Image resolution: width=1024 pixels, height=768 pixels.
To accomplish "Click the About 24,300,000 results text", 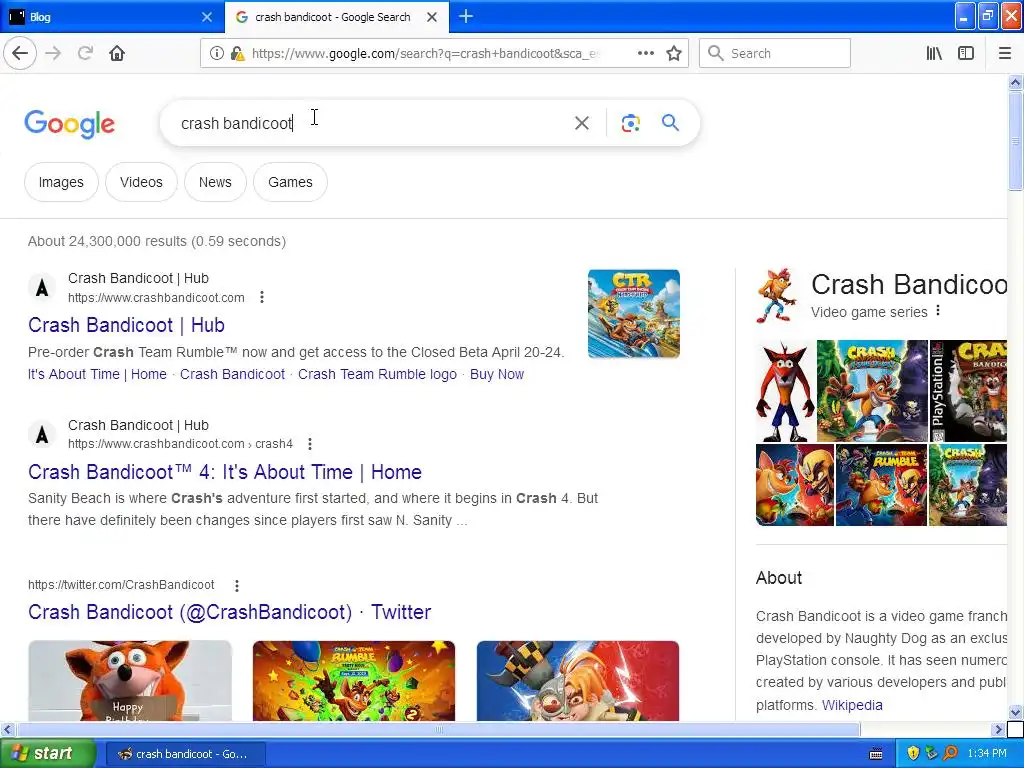I will (157, 241).
